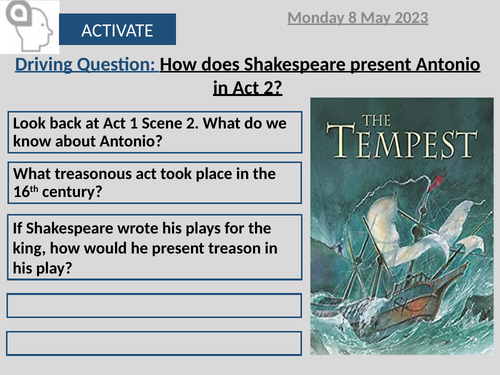Click the date Monday 8 May 2023
Viewport: 500px width, 375px height.
(358, 18)
